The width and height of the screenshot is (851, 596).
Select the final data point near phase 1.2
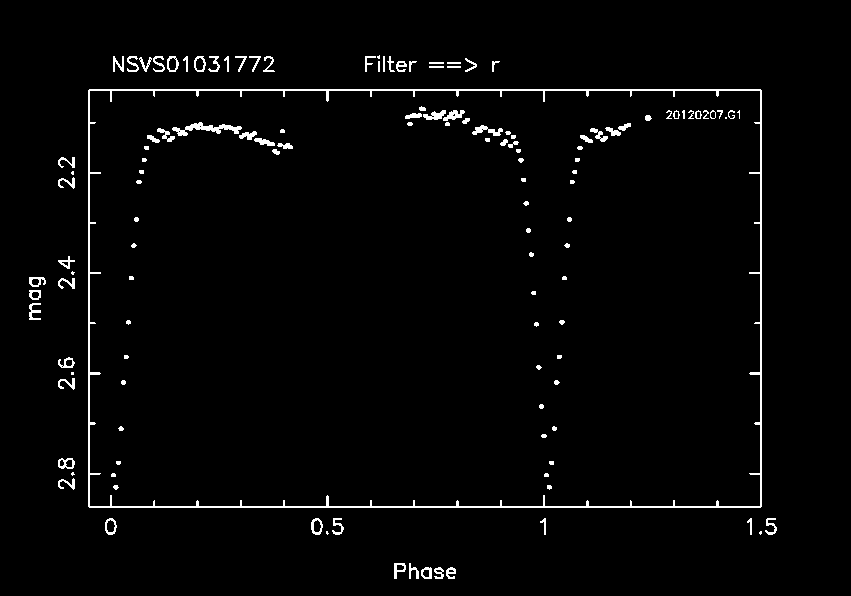(x=628, y=125)
